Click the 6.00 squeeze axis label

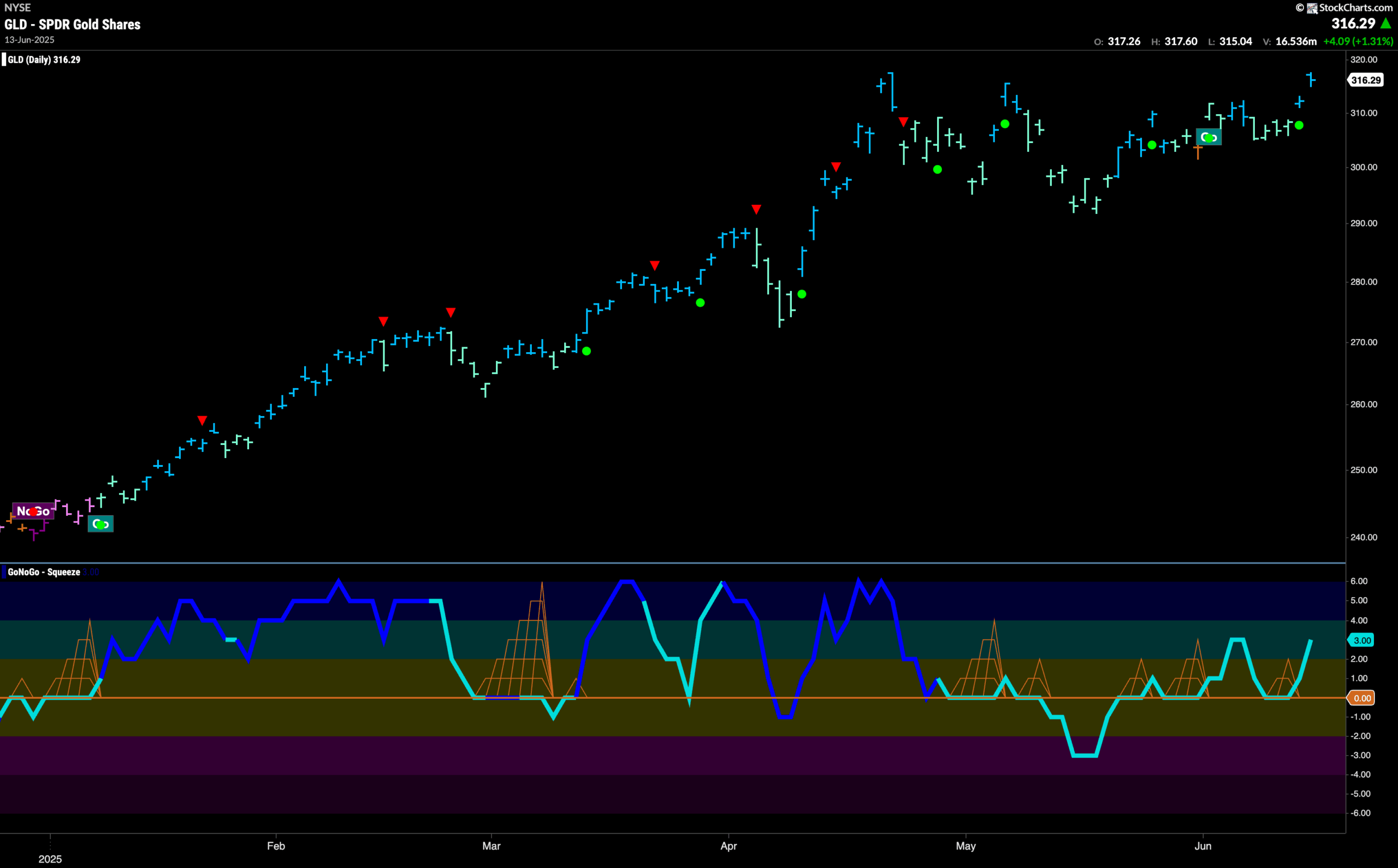pyautogui.click(x=1358, y=581)
